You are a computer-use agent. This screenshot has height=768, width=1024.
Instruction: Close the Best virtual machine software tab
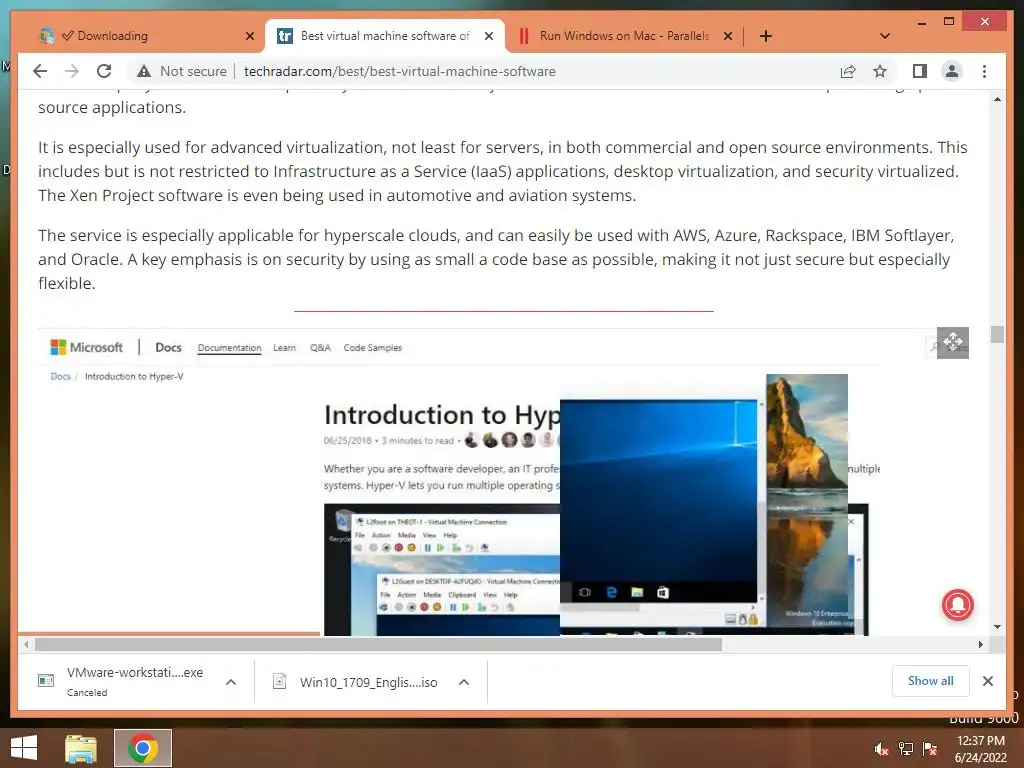(x=488, y=36)
